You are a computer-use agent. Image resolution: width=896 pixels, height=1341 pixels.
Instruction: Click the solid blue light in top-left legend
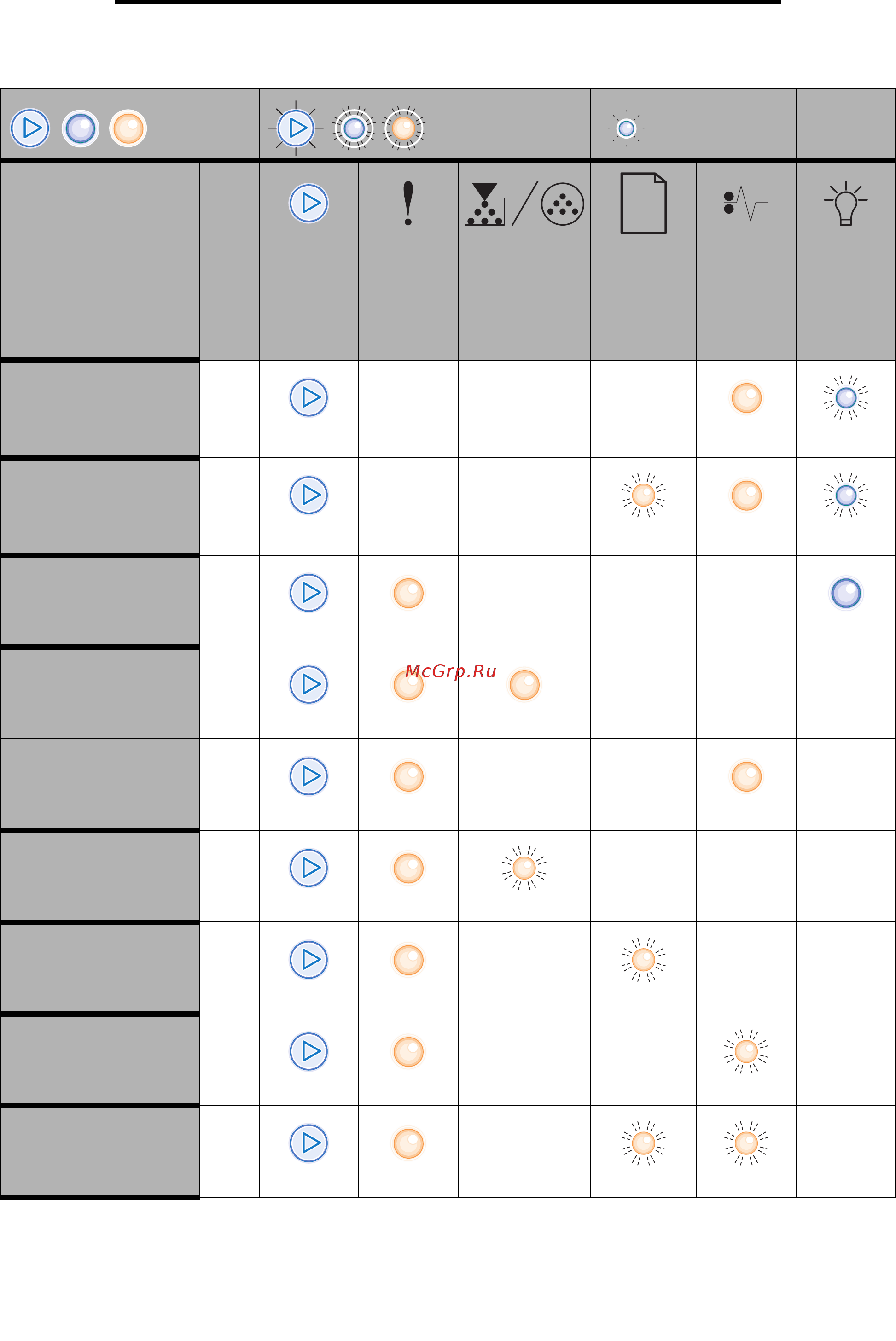(x=81, y=128)
